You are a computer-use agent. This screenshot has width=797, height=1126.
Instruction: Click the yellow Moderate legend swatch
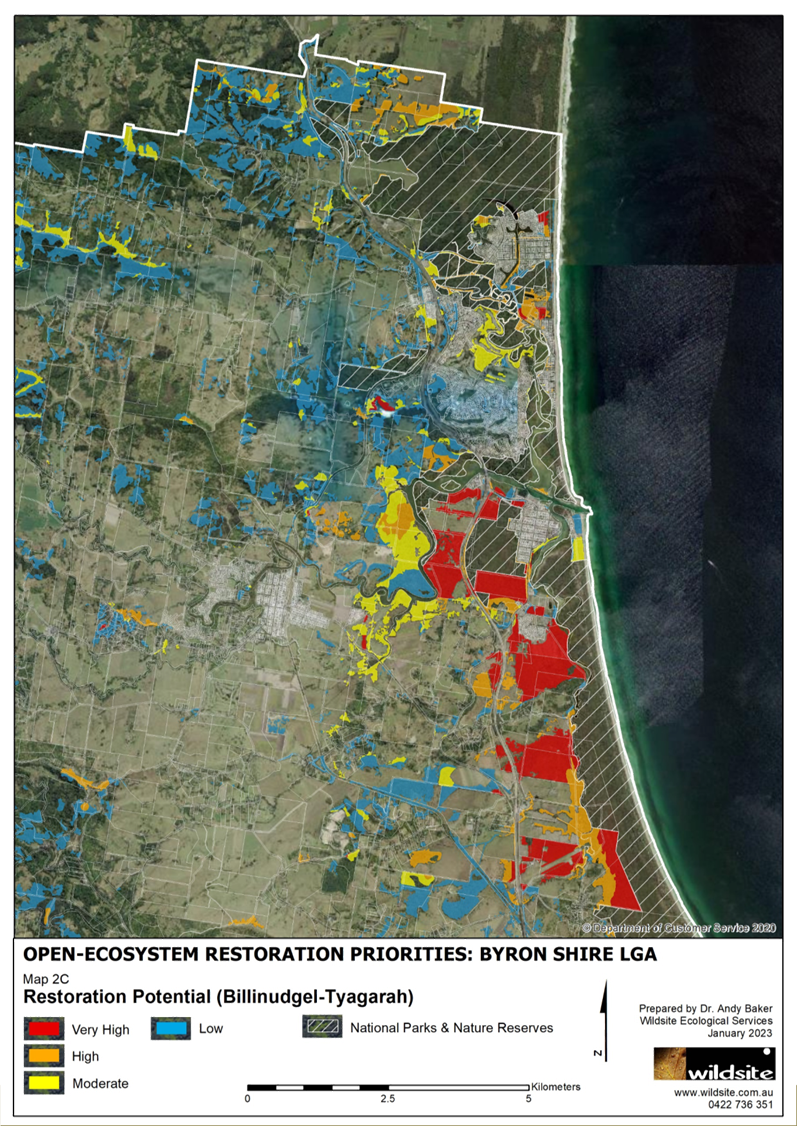(44, 1083)
